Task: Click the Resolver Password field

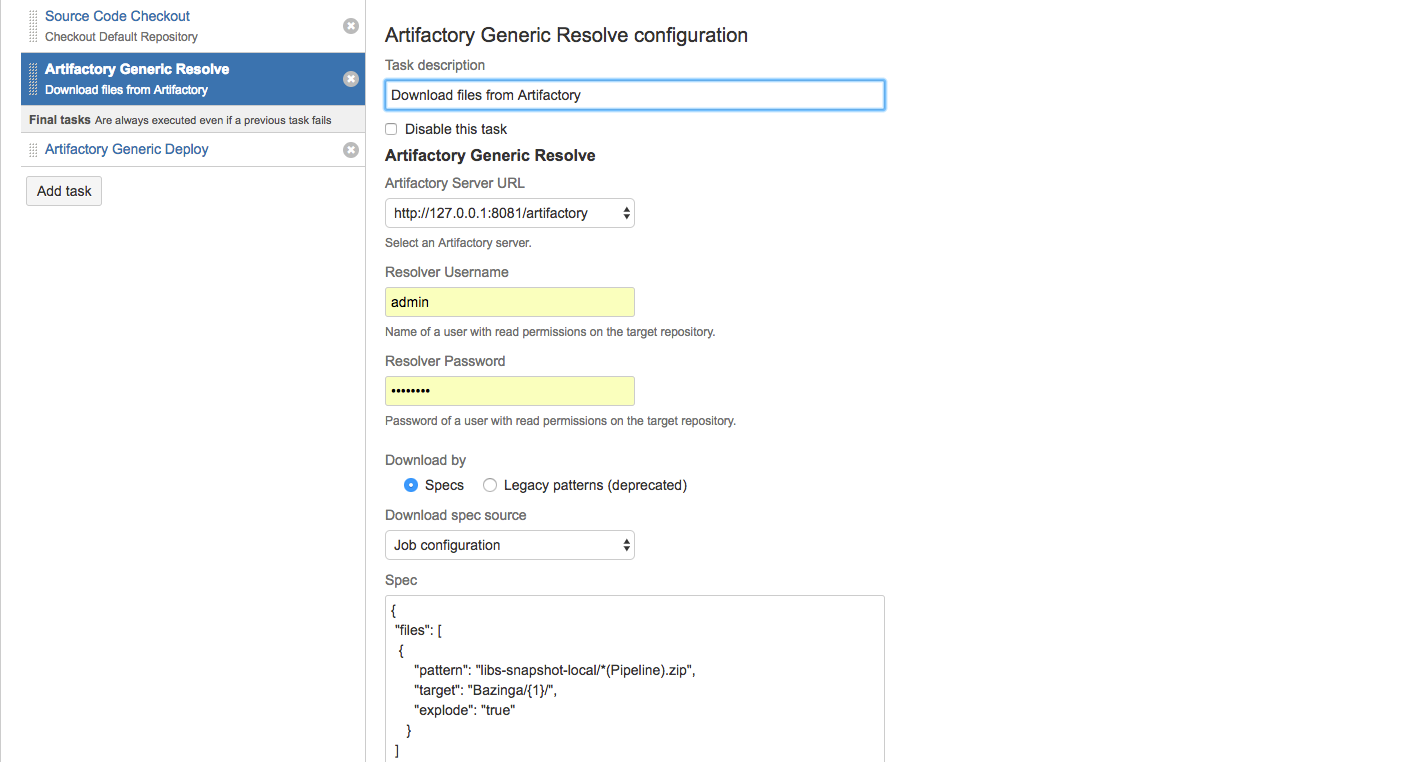Action: point(510,391)
